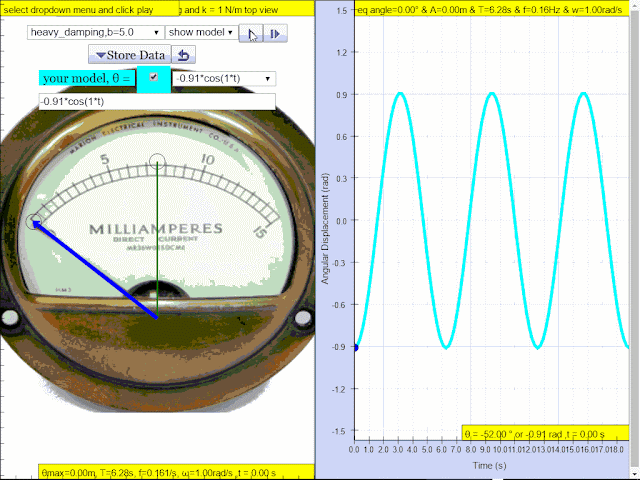The height and width of the screenshot is (480, 640).
Task: Click the eq angle=0.00° header text
Action: 490,9
